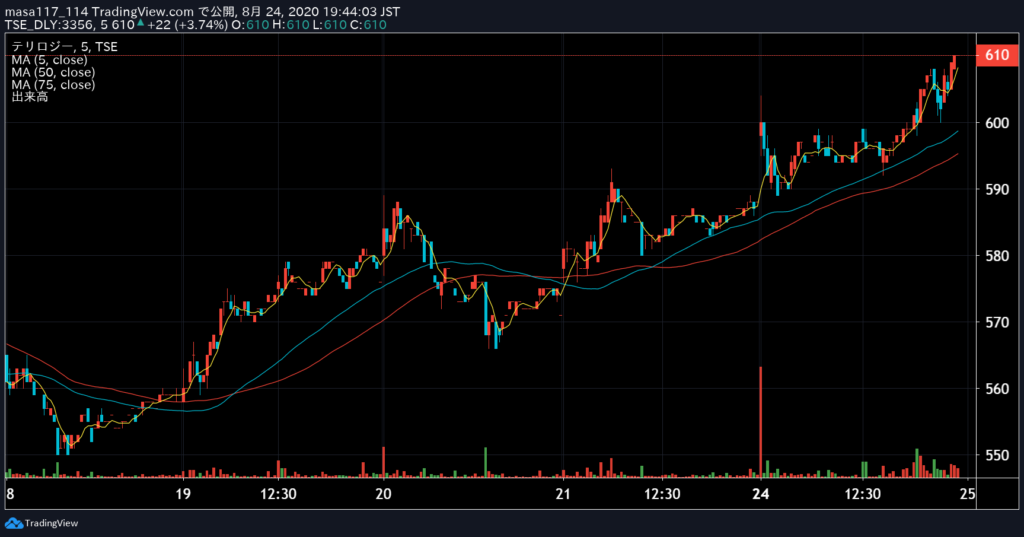Click the 590 price axis label
This screenshot has height=537, width=1024.
(x=997, y=189)
